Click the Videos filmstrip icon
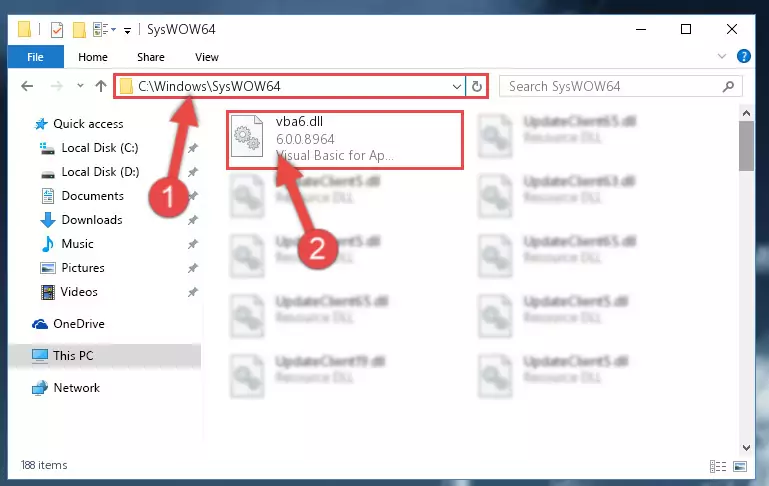 coord(48,293)
